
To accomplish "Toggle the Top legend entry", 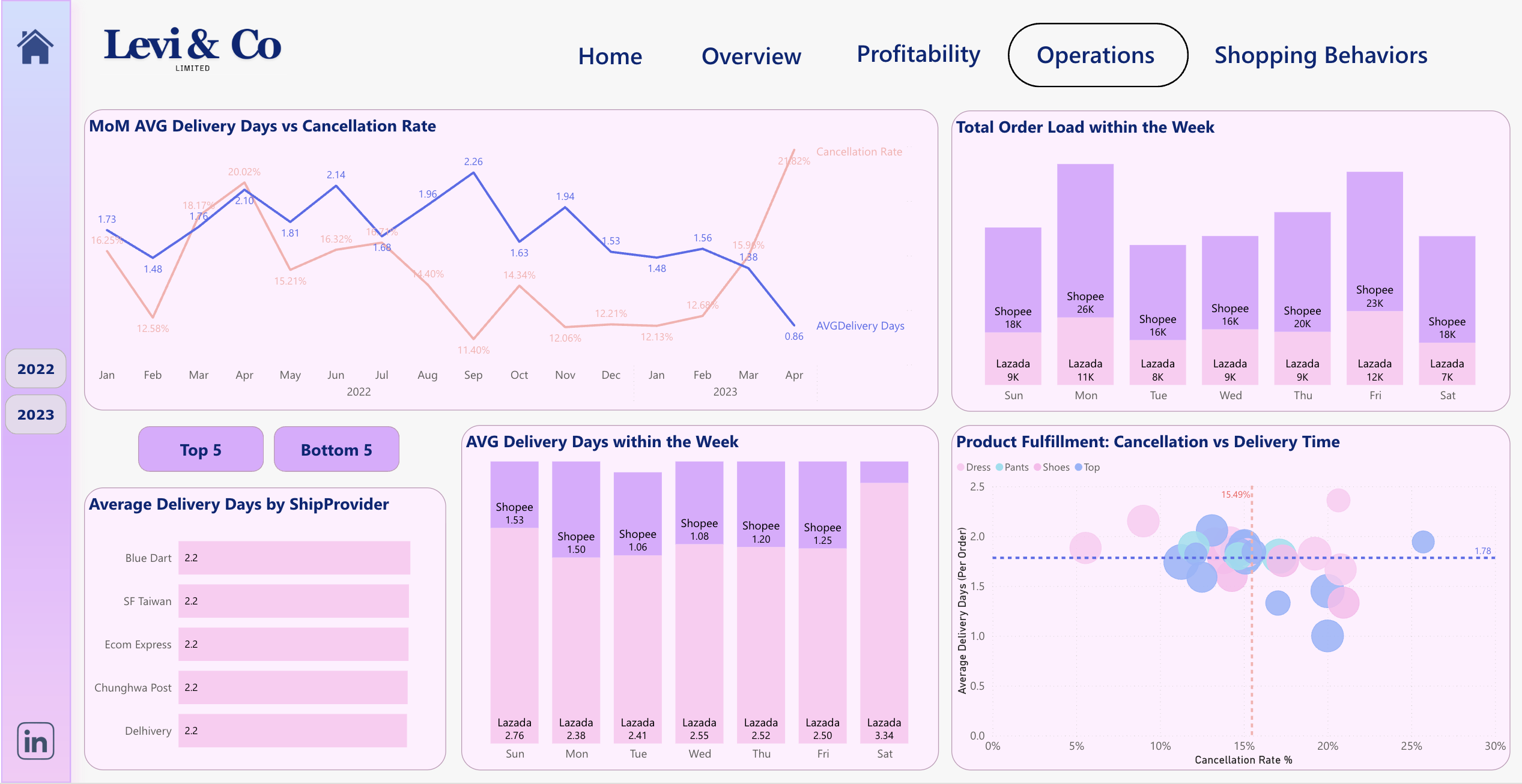I will [x=1090, y=467].
